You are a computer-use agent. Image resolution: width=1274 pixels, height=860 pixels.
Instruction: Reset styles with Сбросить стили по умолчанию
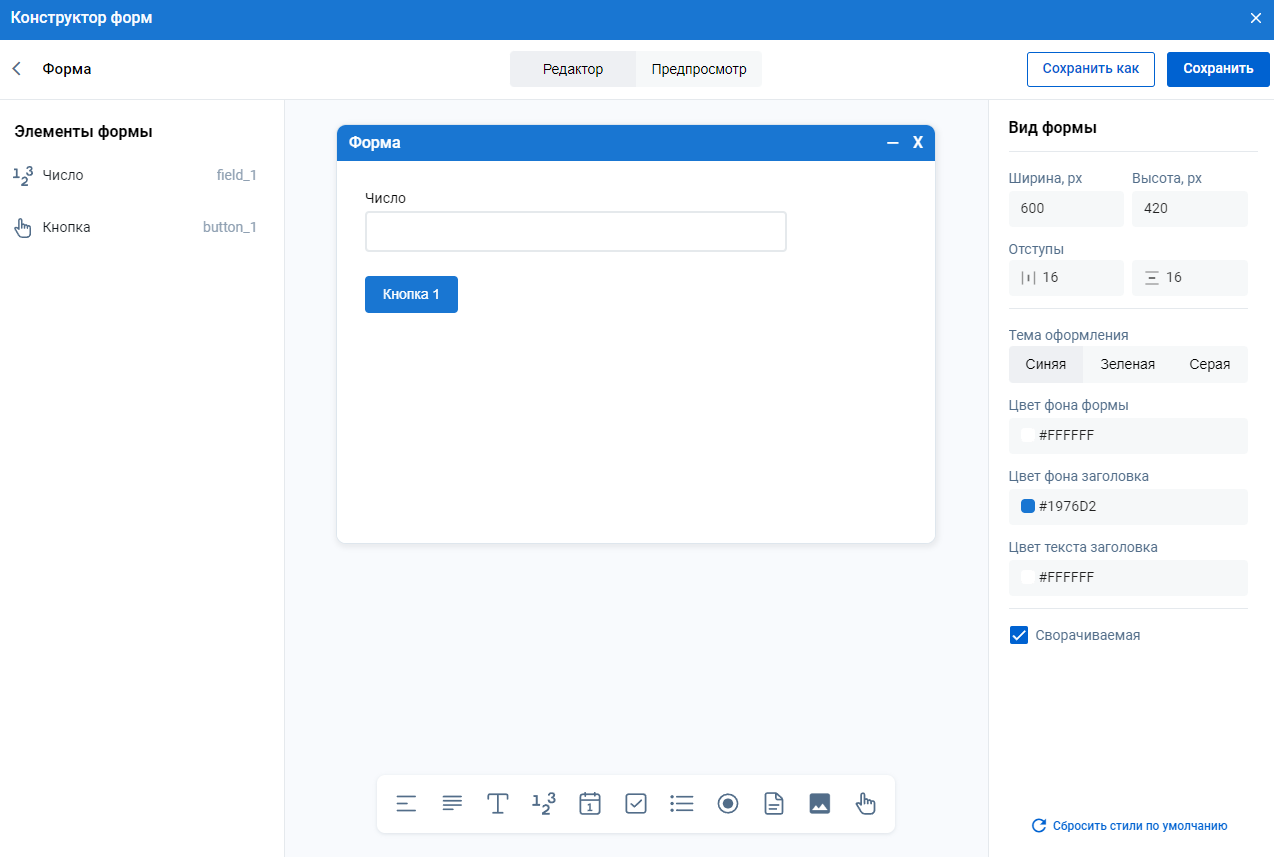[x=1129, y=826]
